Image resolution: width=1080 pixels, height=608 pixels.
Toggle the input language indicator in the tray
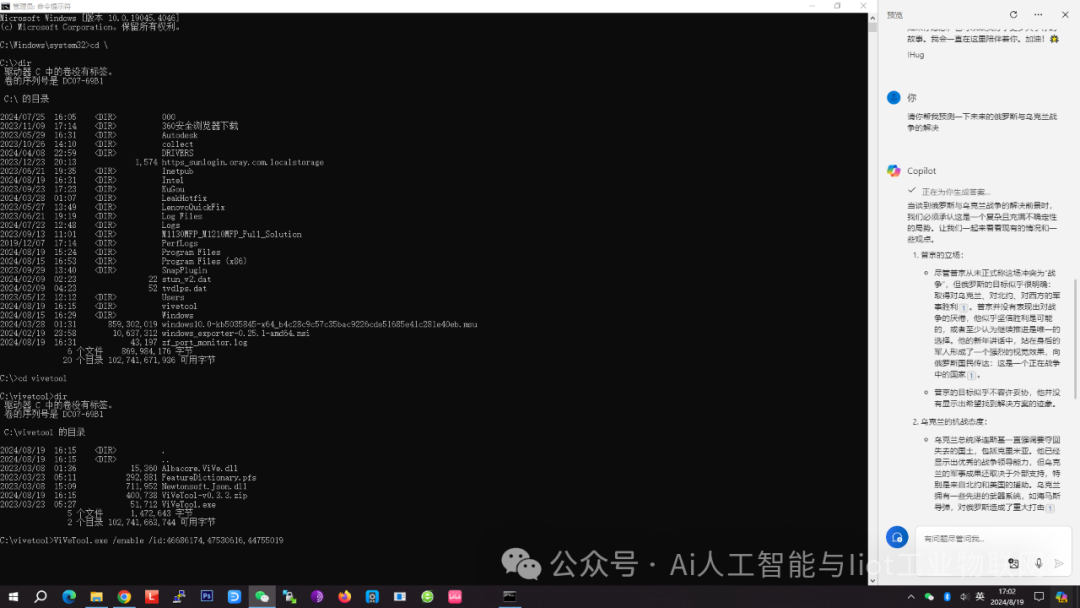[981, 596]
